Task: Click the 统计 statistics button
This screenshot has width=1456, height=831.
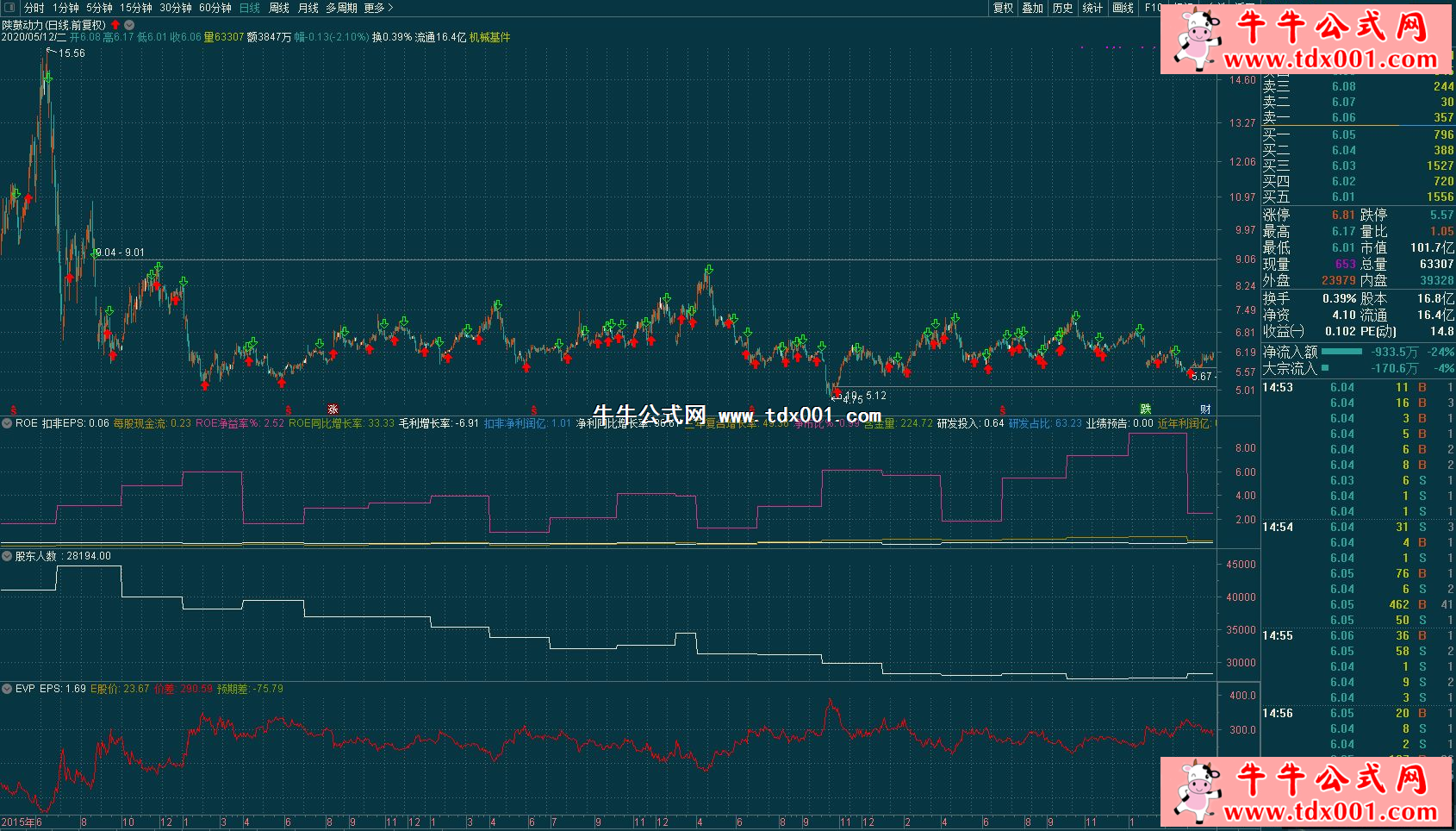Action: point(1092,8)
